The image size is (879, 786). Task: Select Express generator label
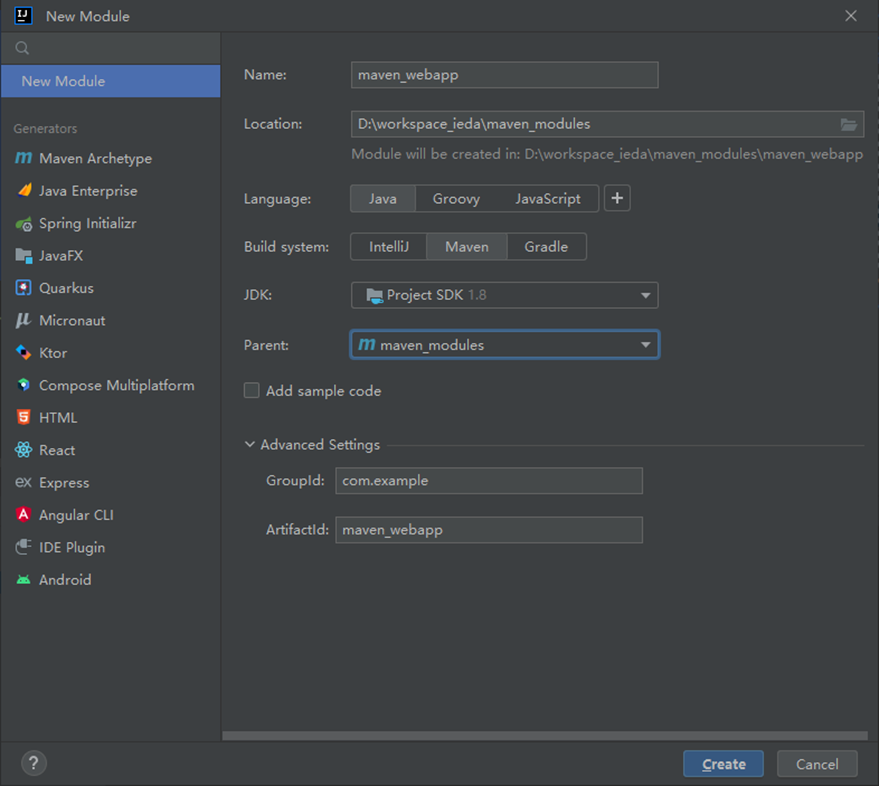(64, 483)
